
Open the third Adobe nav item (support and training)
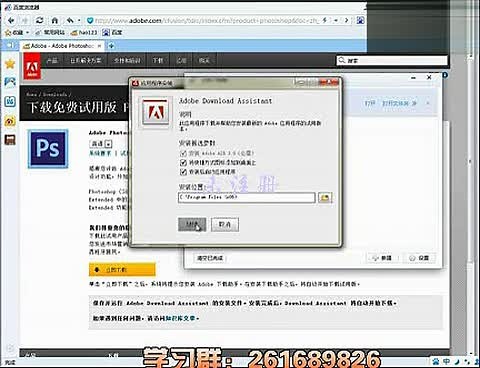coord(127,60)
